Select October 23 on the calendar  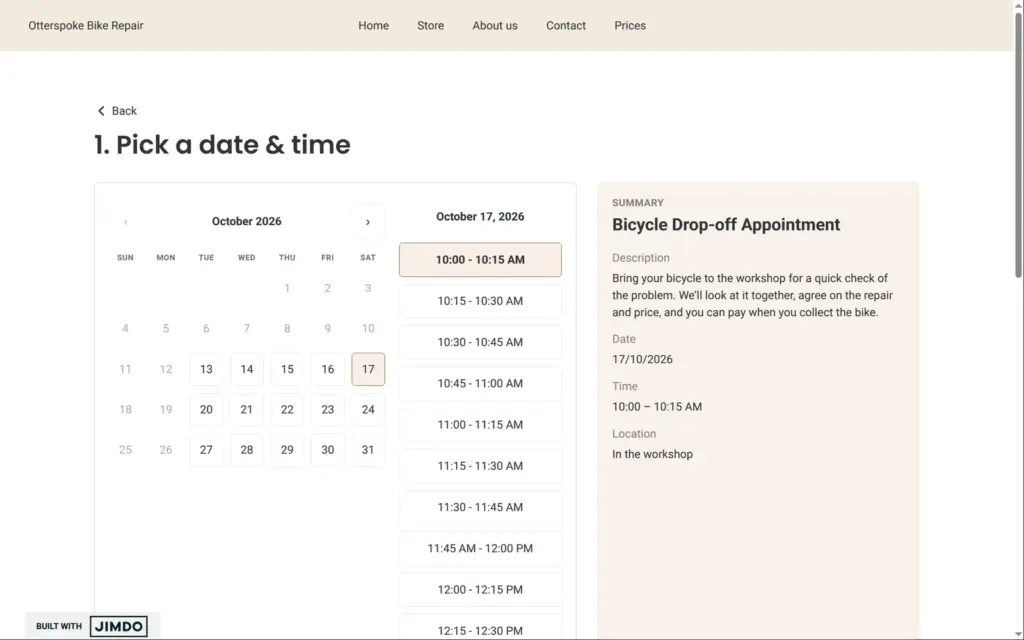click(x=328, y=409)
